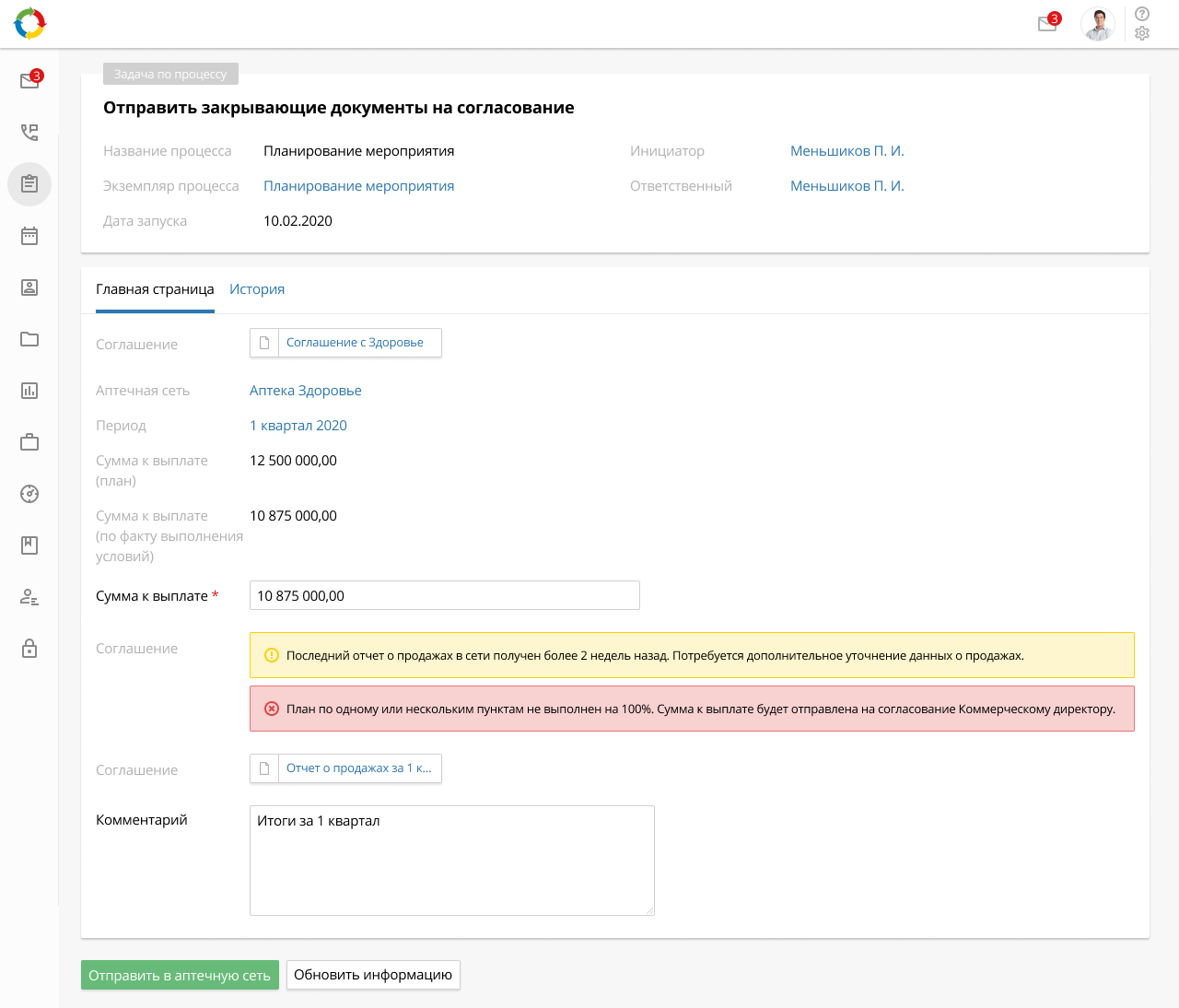This screenshot has width=1179, height=1008.
Task: Open the settings gear icon
Action: tap(1142, 34)
